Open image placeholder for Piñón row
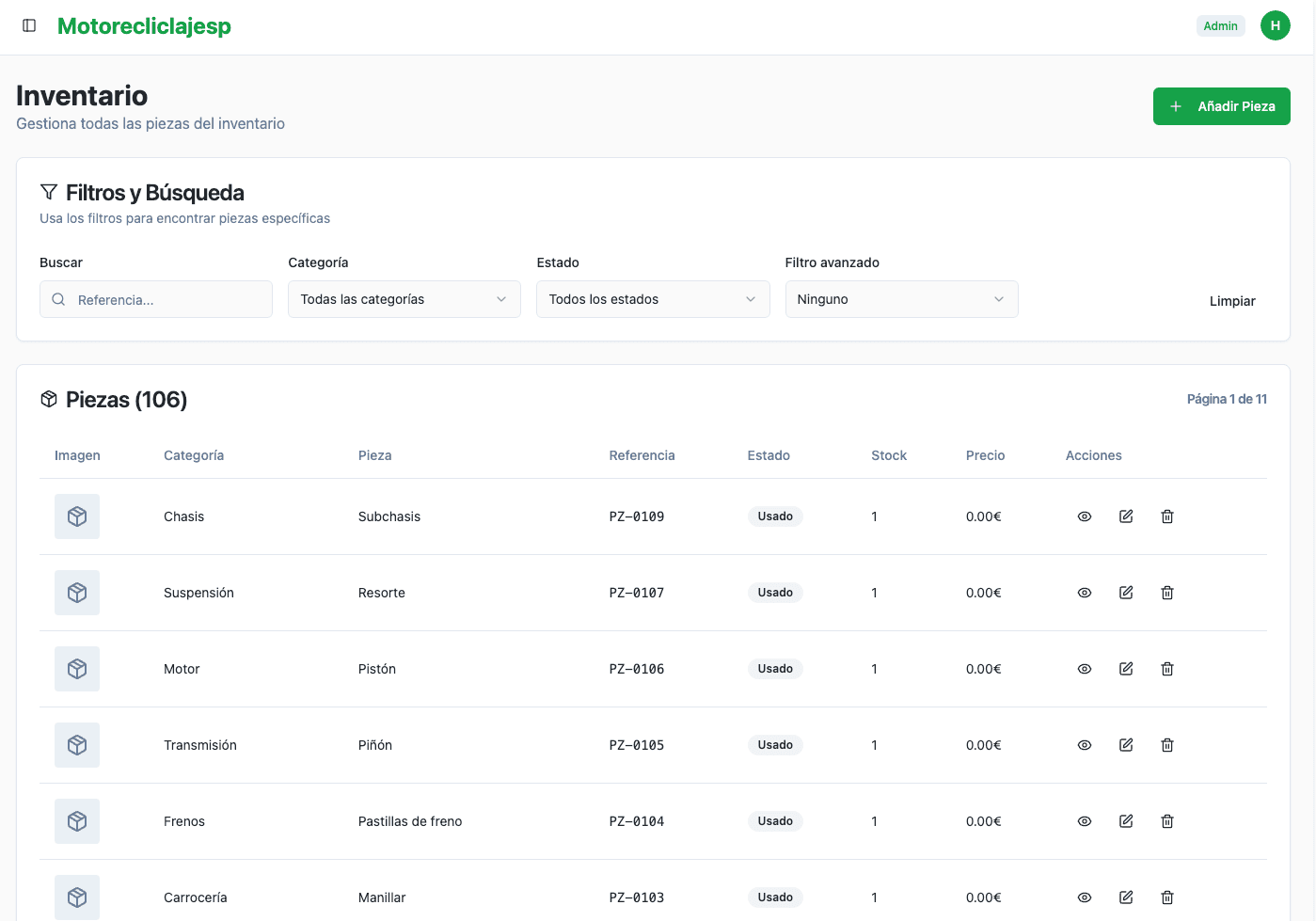 [x=77, y=745]
